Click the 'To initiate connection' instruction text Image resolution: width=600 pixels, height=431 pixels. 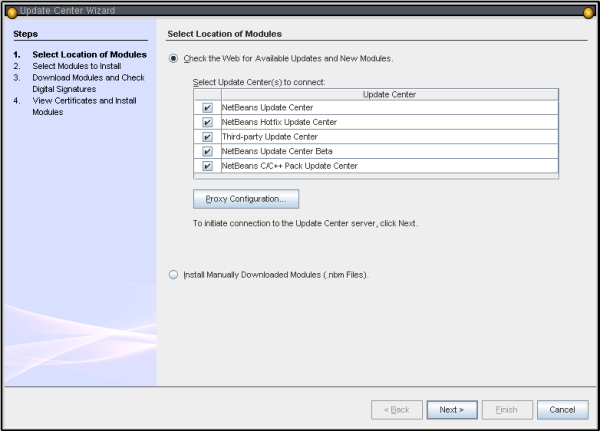tap(305, 224)
